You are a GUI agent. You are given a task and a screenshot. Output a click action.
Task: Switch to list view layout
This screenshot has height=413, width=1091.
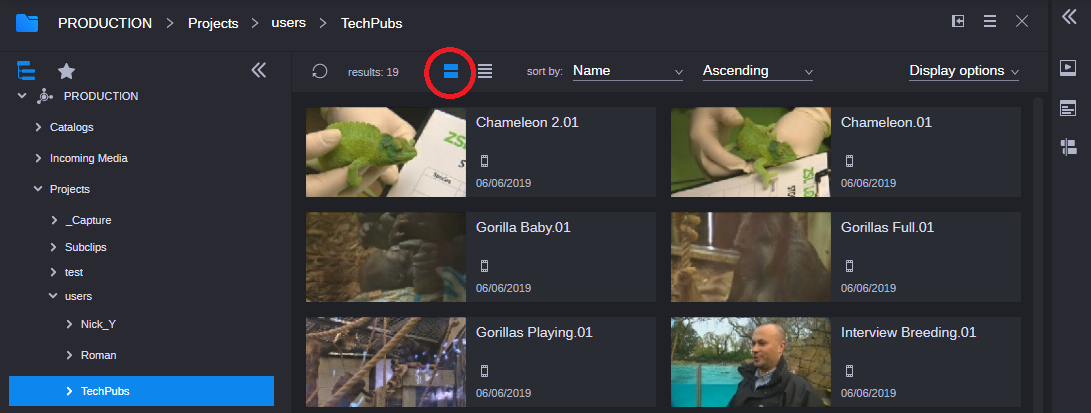click(x=485, y=71)
